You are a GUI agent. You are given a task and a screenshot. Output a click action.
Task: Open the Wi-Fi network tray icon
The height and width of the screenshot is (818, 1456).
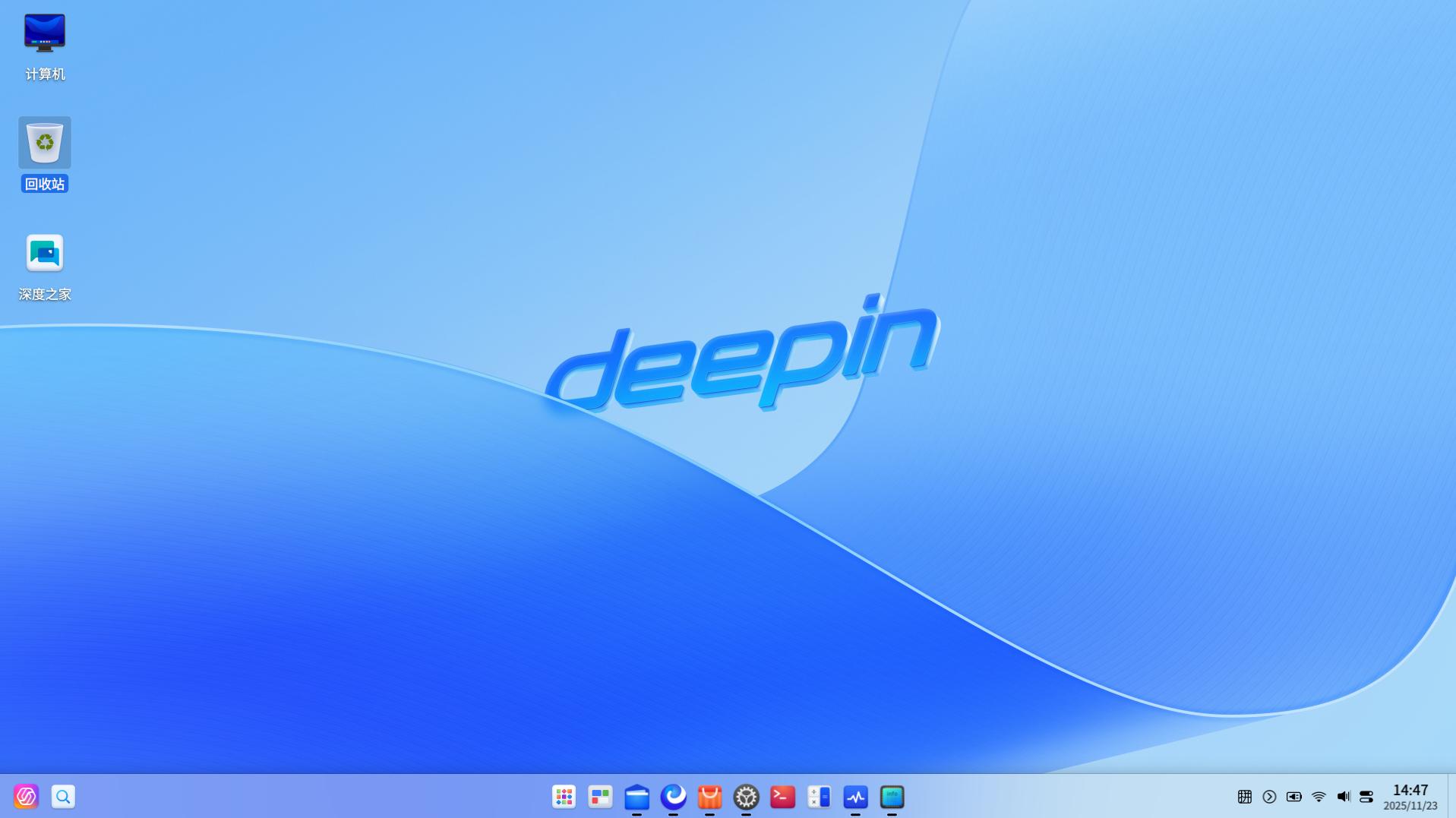[1319, 797]
